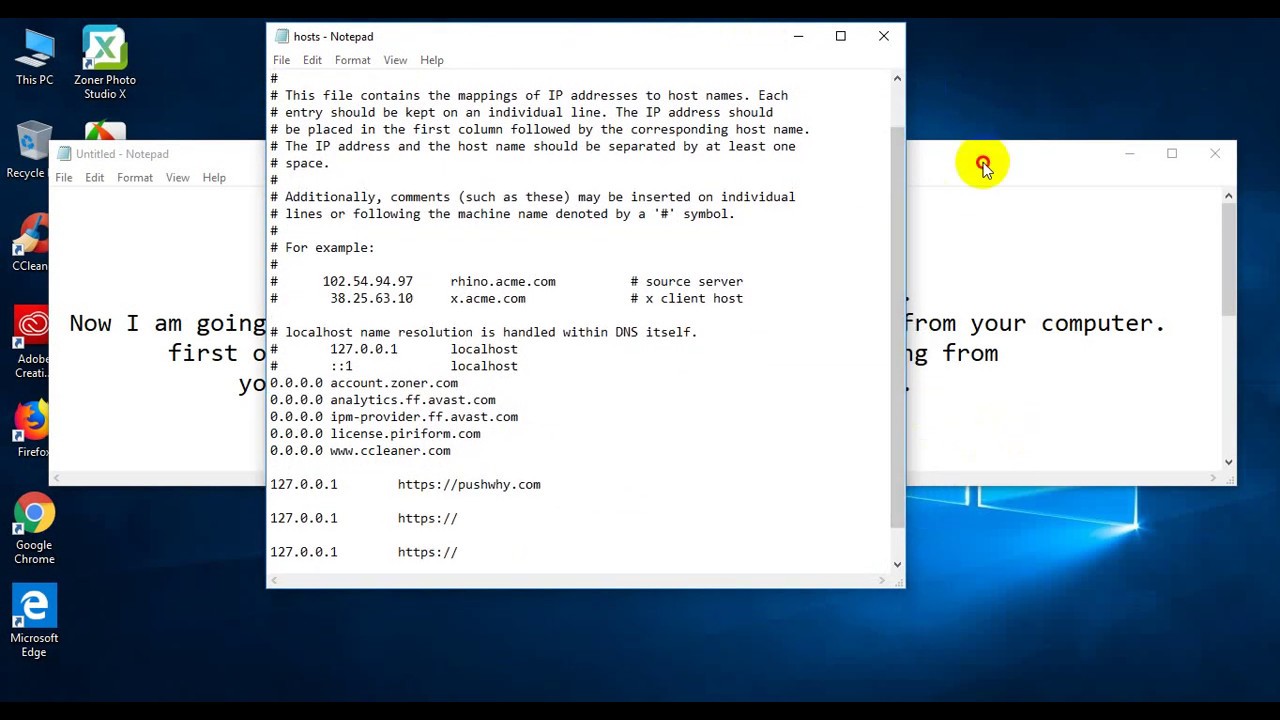1280x720 pixels.
Task: Click scroll left arrow in hosts Notepad
Action: pos(275,580)
